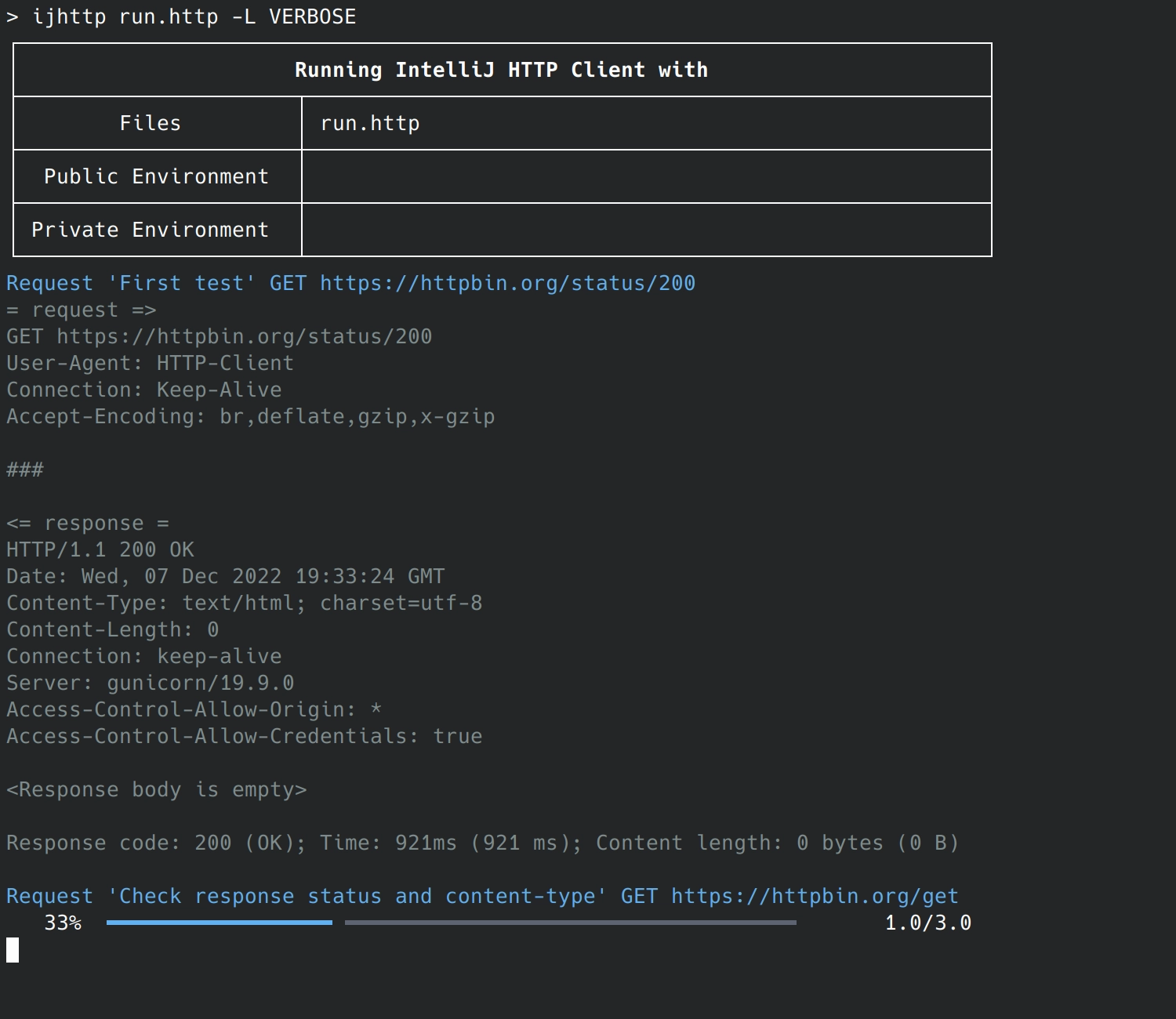
Task: Click the blue filled portion of the progress bar
Action: (x=220, y=923)
